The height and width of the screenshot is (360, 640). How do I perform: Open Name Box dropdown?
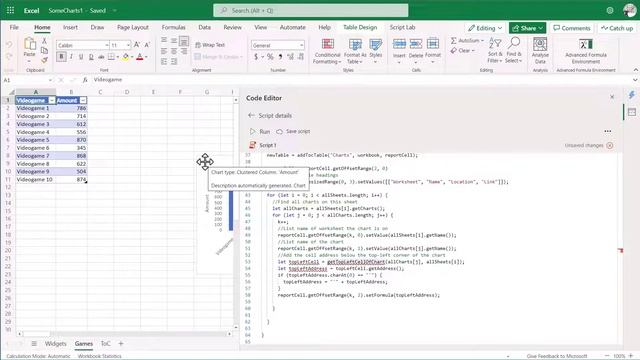pos(50,80)
